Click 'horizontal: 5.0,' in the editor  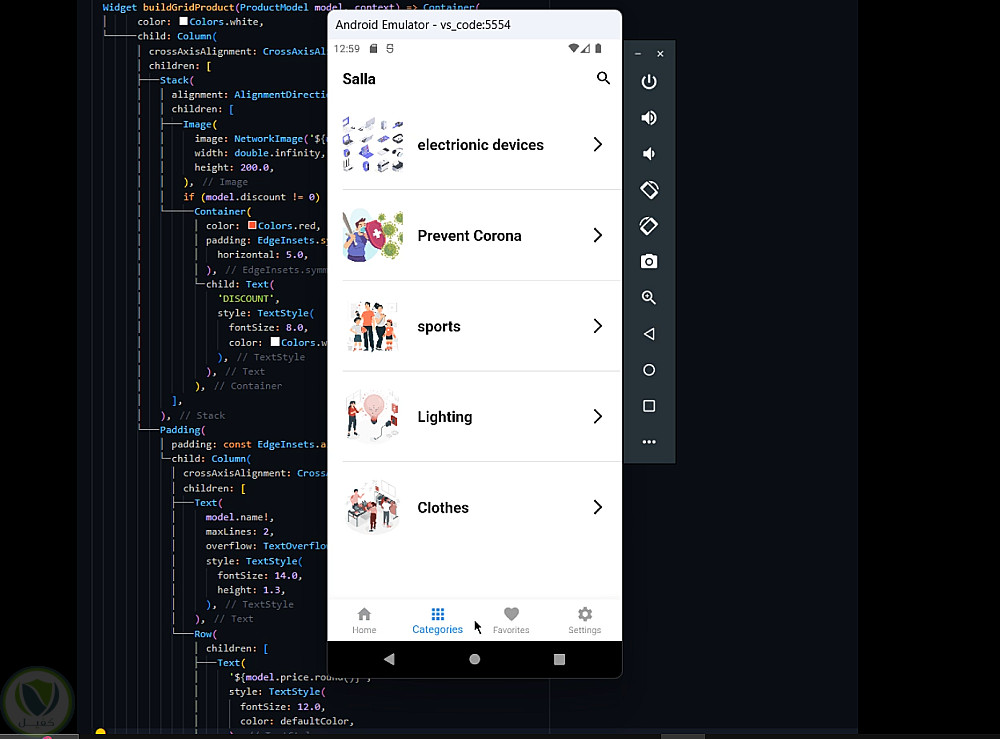coord(263,255)
